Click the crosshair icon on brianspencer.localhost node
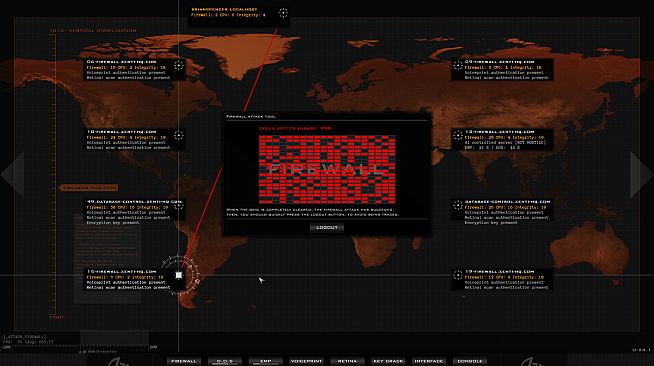Viewport: 654px width, 366px height. tap(283, 13)
